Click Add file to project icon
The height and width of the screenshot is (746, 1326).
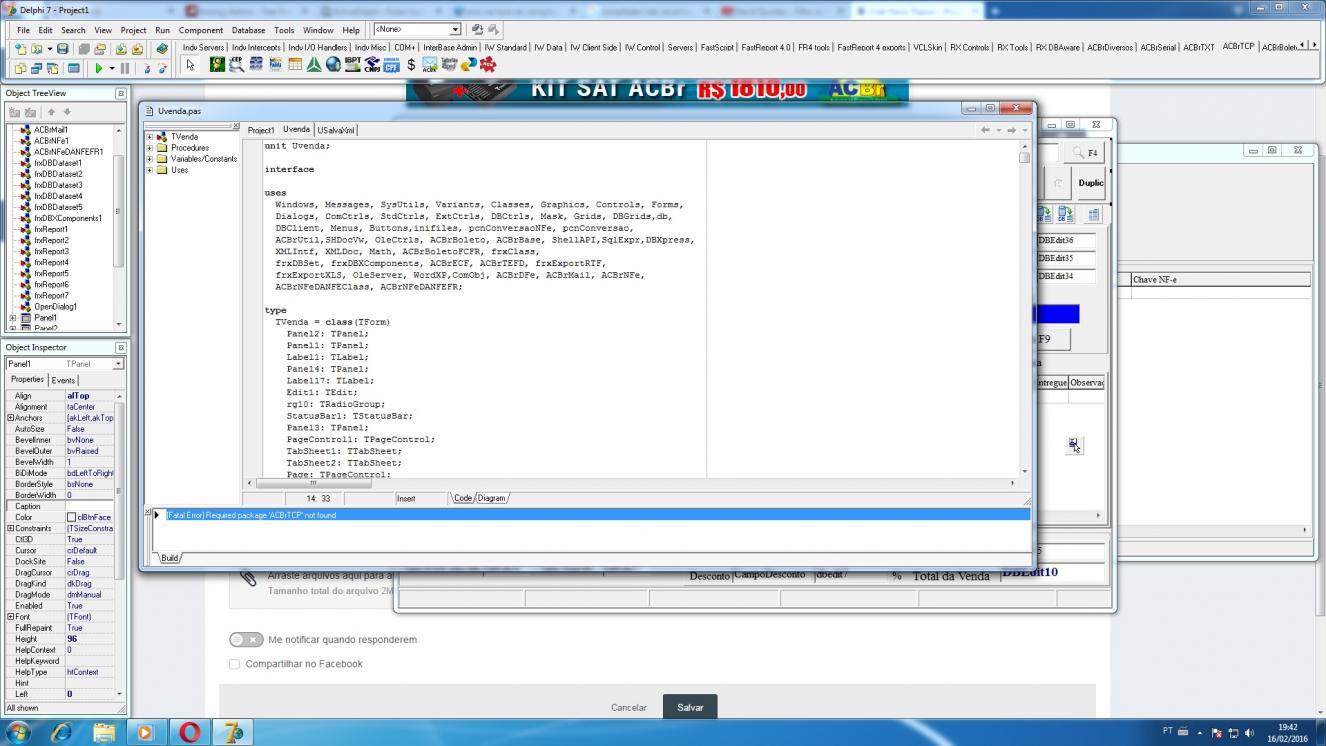click(x=121, y=49)
